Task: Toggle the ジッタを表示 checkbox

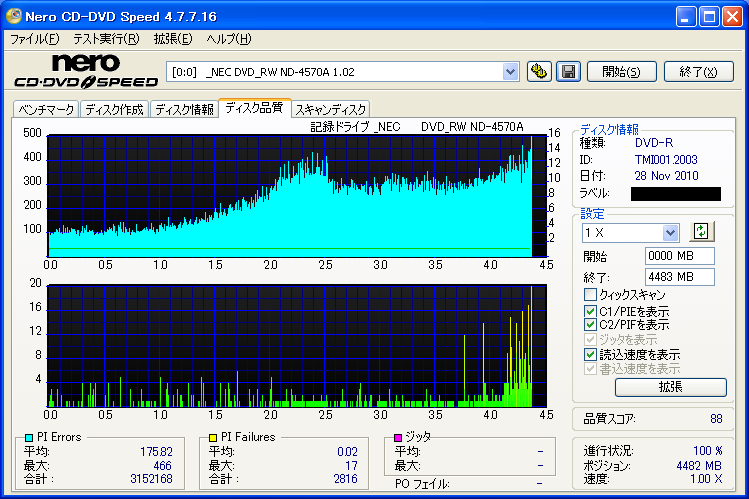Action: click(590, 340)
